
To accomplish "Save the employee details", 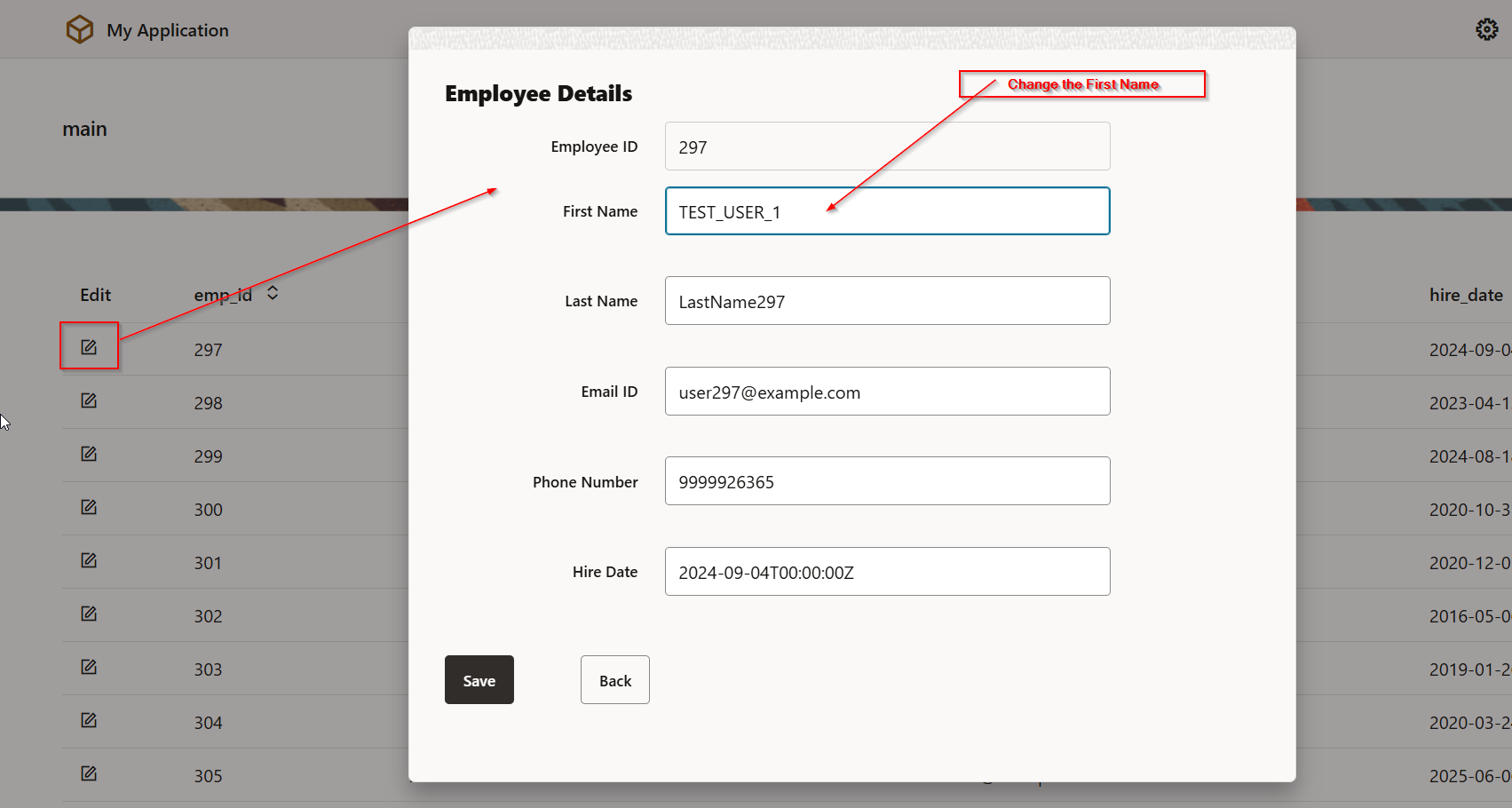I will coord(479,680).
